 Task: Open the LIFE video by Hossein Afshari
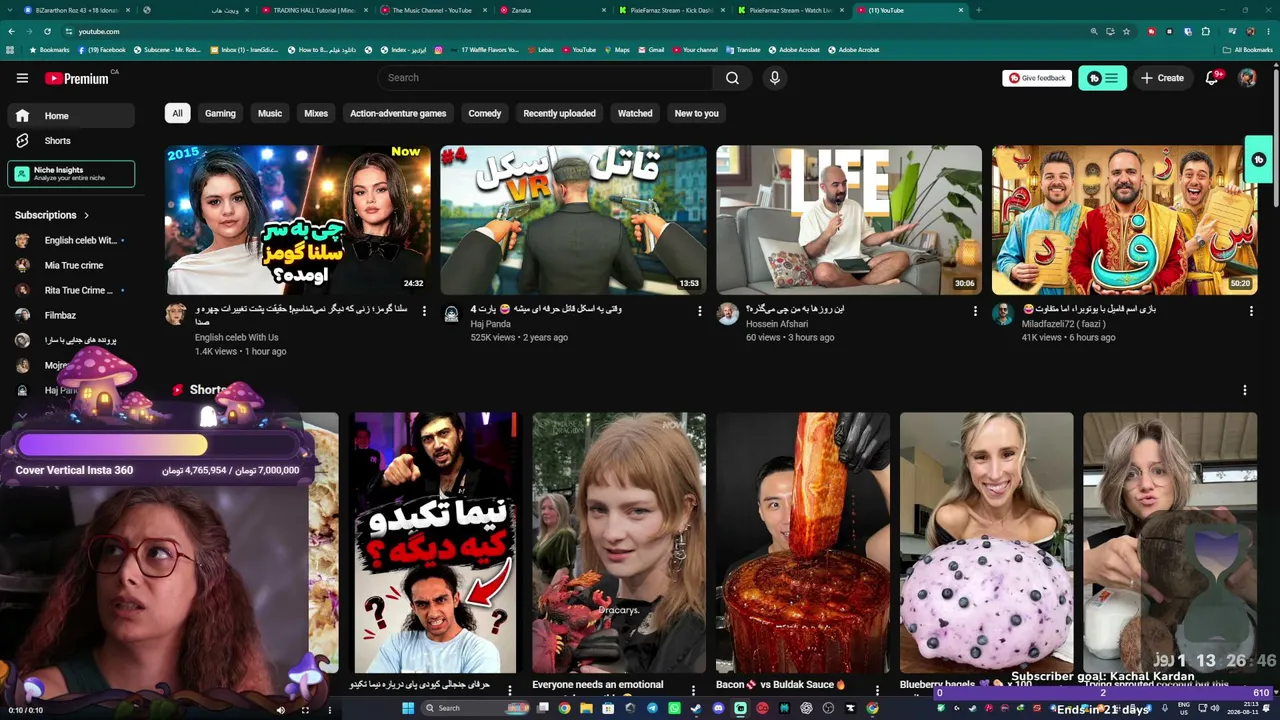point(849,220)
